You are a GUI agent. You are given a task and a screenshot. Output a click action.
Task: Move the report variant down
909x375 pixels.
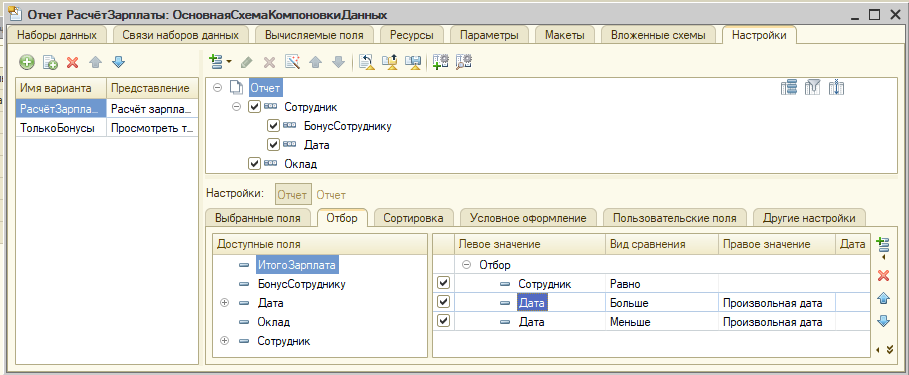(x=118, y=63)
